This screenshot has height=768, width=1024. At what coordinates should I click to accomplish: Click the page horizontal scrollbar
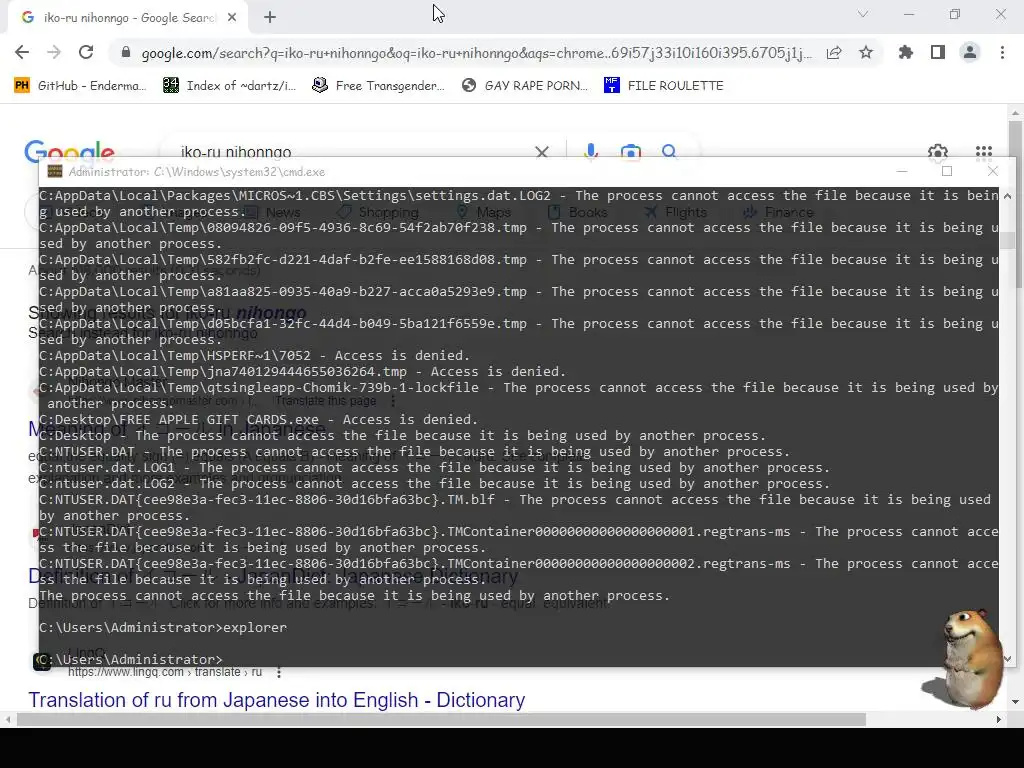tap(441, 720)
